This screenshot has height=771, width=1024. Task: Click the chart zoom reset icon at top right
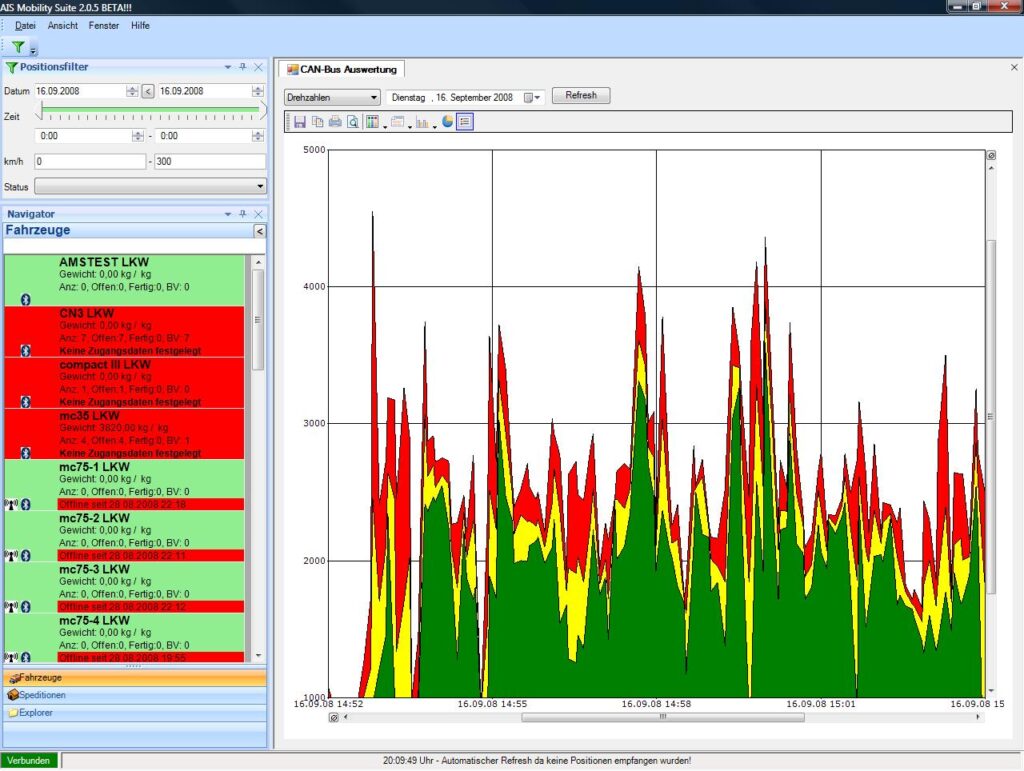(991, 155)
